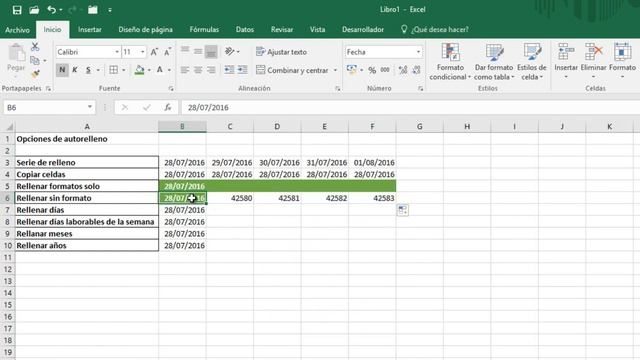
Task: Open Fuente dialog launcher
Action: pos(171,89)
